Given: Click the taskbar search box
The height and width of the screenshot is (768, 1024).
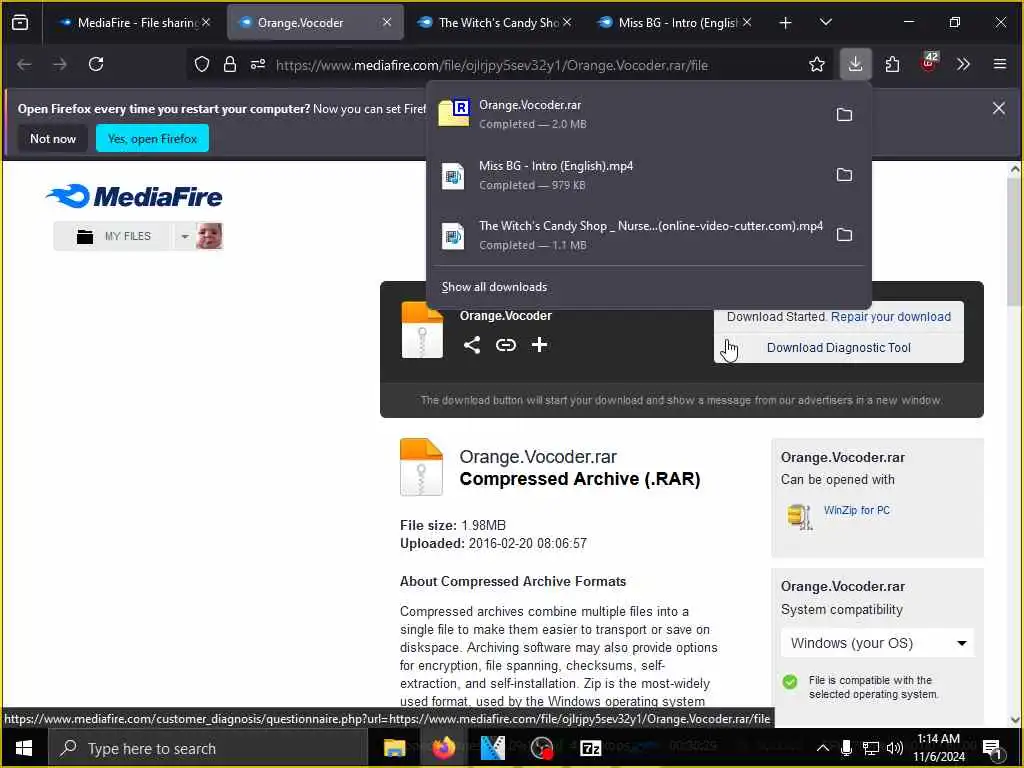Looking at the screenshot, I should pyautogui.click(x=209, y=748).
